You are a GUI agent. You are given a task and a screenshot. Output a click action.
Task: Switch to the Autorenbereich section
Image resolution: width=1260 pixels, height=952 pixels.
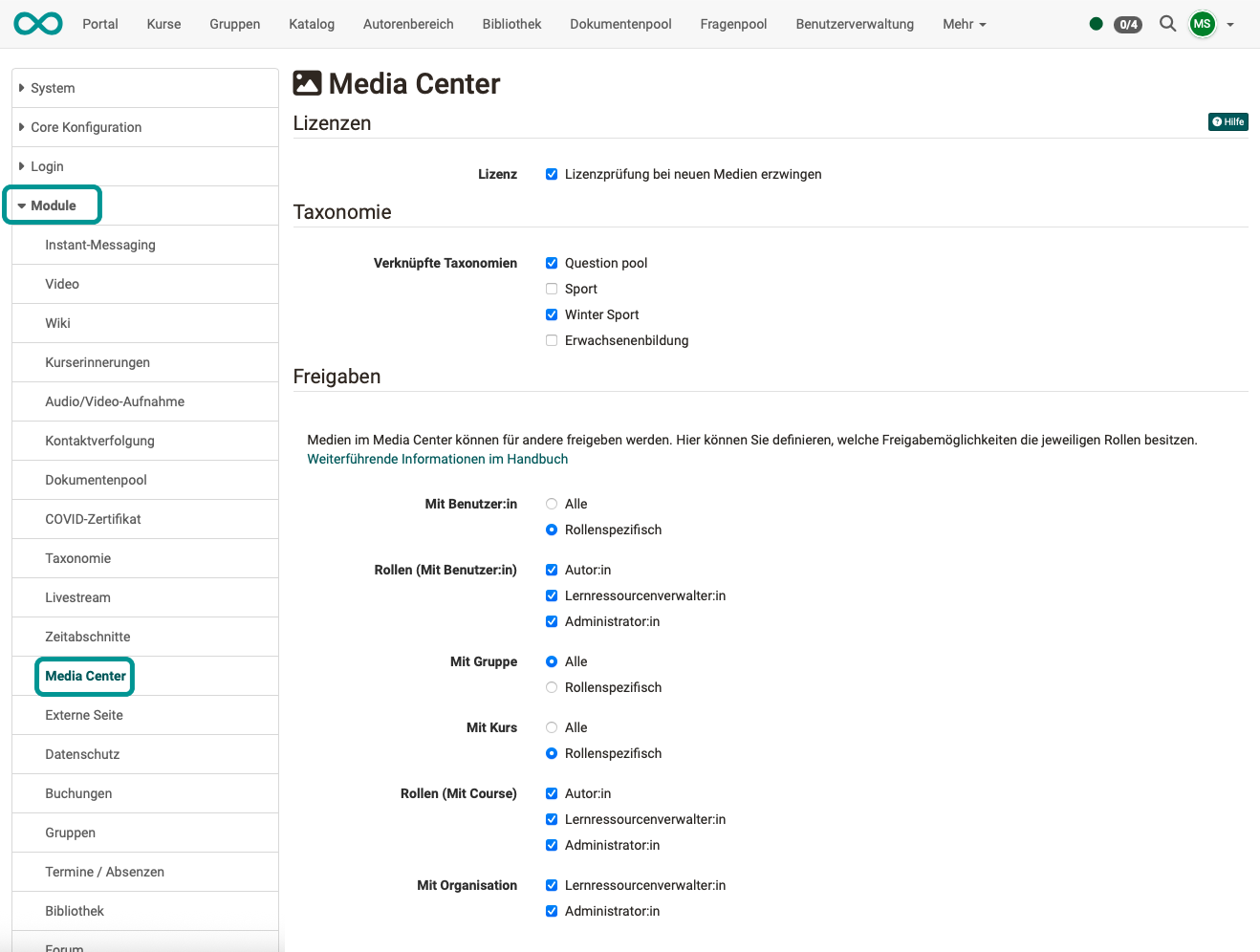[408, 24]
